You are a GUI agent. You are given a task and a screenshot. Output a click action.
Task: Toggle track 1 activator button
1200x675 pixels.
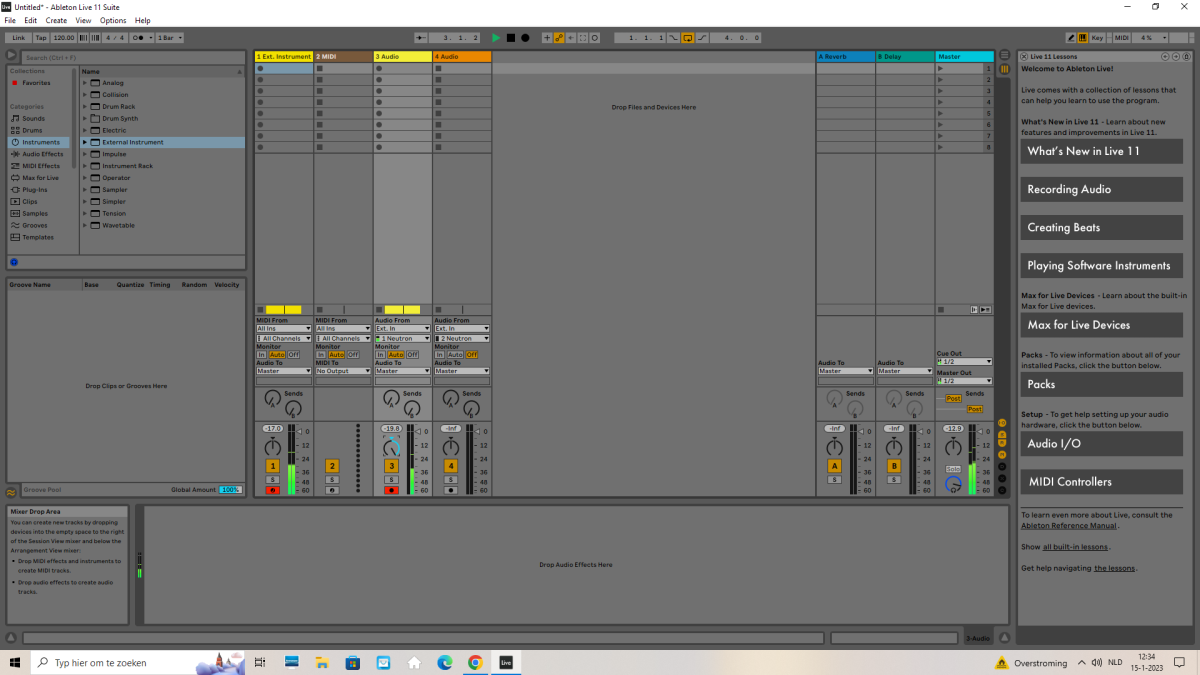[x=272, y=466]
